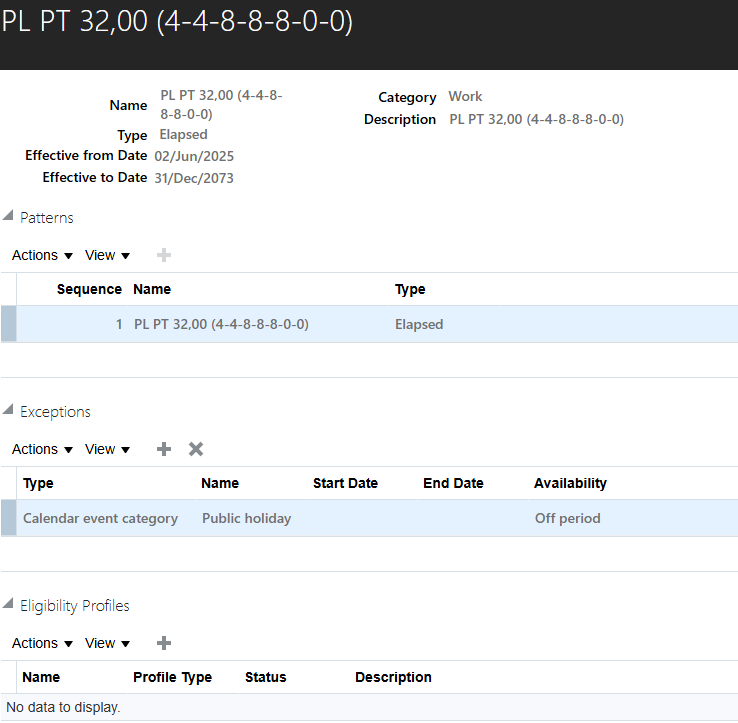Open View menu in Exceptions section
The height and width of the screenshot is (723, 738).
pyautogui.click(x=107, y=449)
